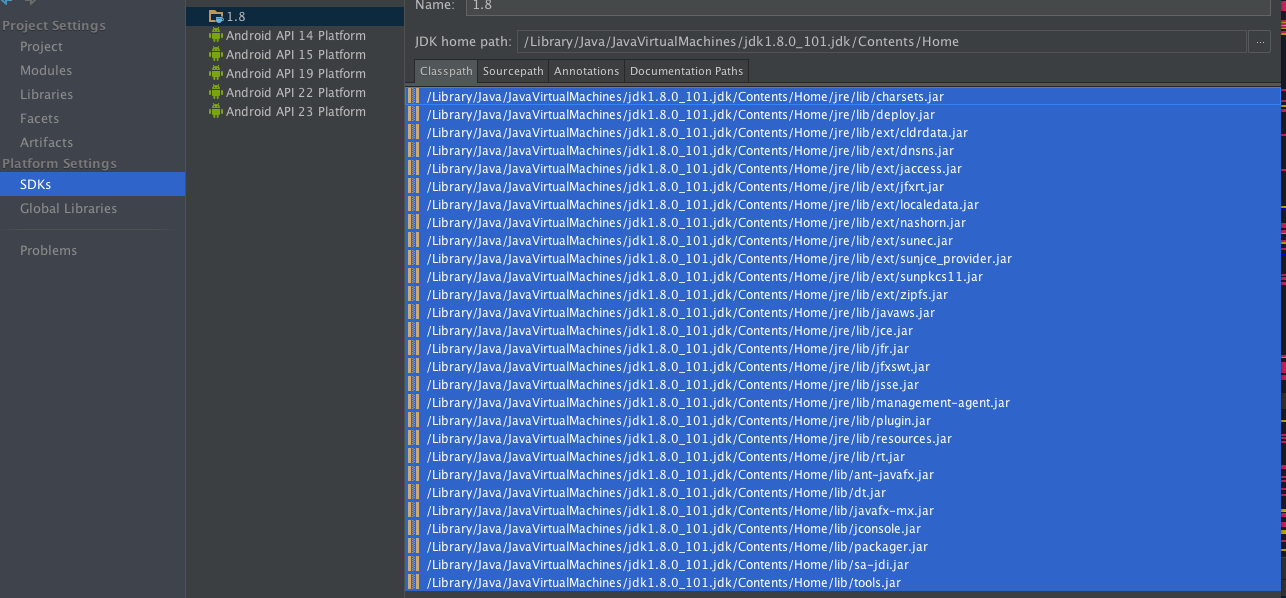
Task: Select the ext/jfxrt.jar classpath entry
Action: click(x=843, y=187)
